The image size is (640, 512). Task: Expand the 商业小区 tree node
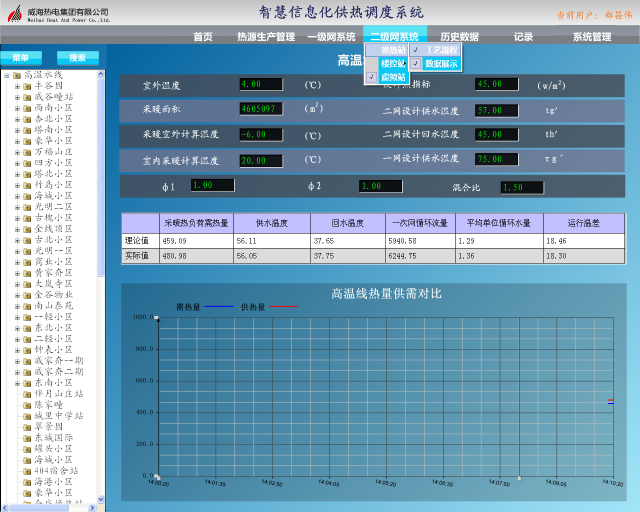pyautogui.click(x=17, y=263)
